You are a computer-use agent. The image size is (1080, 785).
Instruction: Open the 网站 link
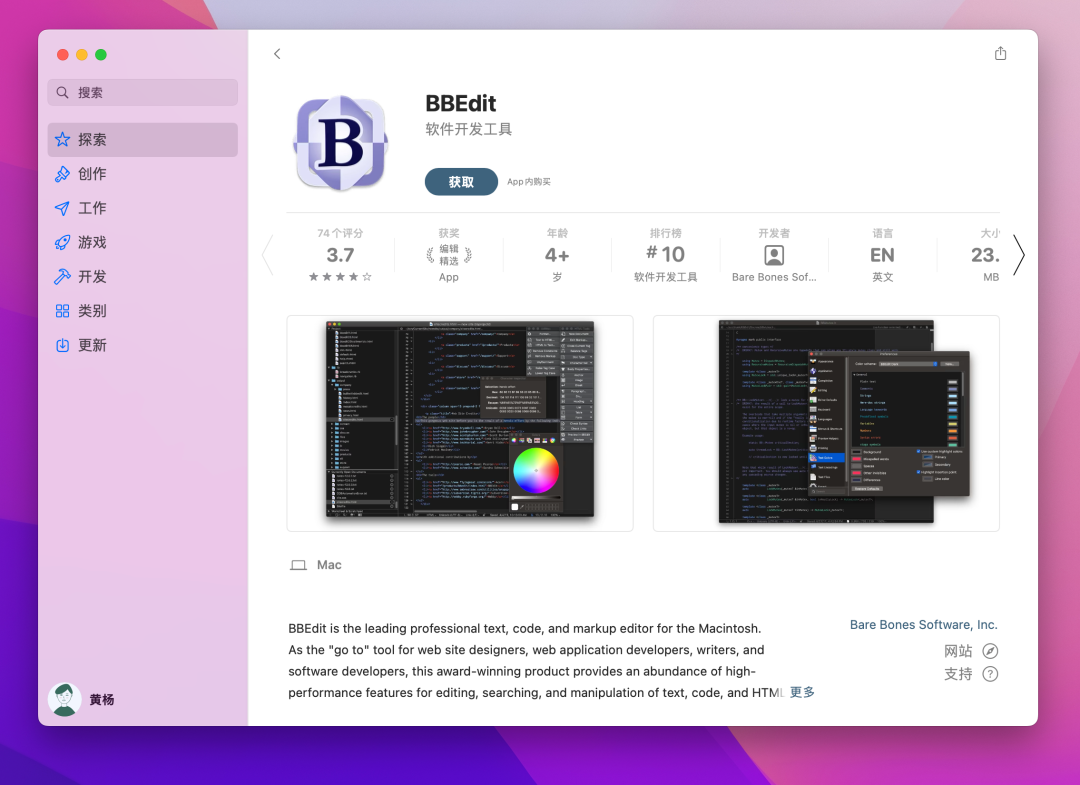pos(958,651)
